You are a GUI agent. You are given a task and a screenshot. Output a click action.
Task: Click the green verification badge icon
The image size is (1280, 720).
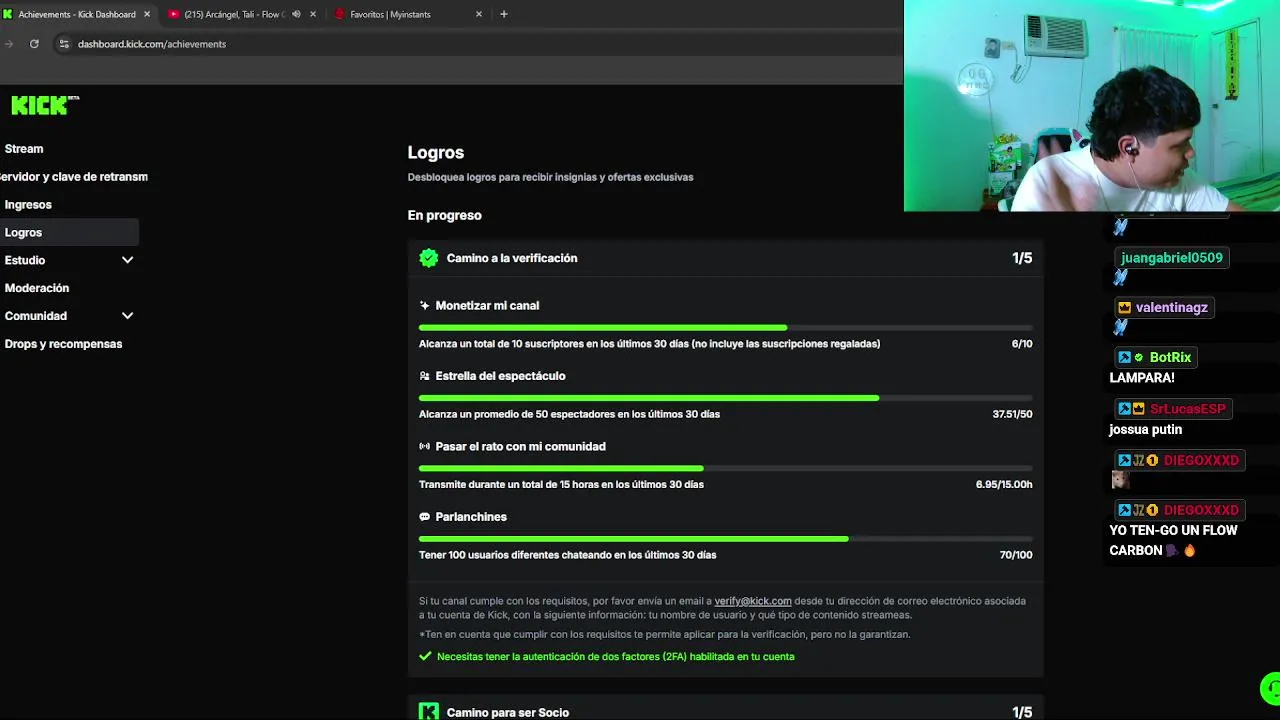[x=429, y=258]
